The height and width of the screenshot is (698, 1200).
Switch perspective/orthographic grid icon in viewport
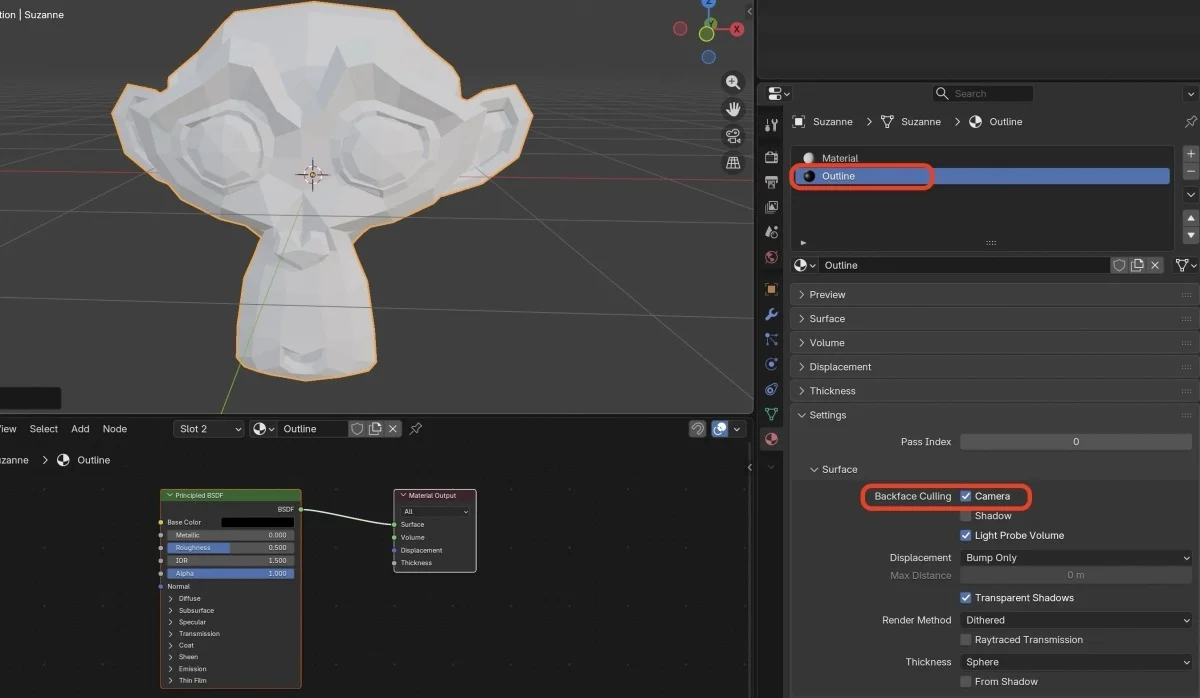[x=733, y=162]
